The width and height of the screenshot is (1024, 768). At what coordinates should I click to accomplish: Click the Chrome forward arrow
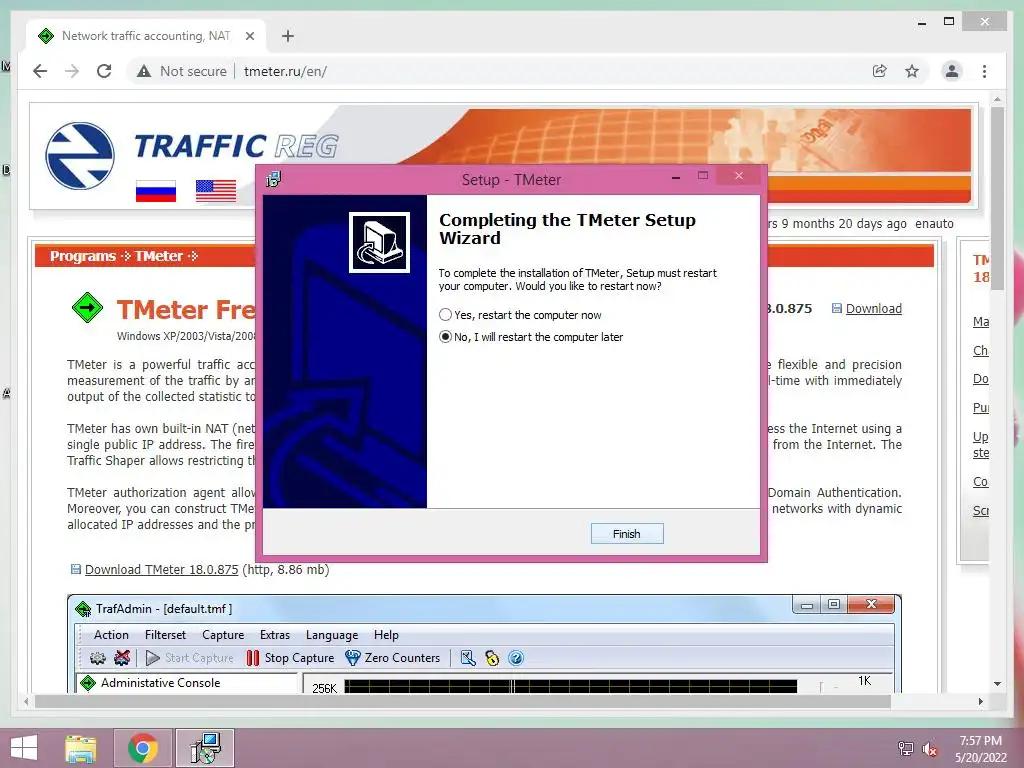[72, 71]
